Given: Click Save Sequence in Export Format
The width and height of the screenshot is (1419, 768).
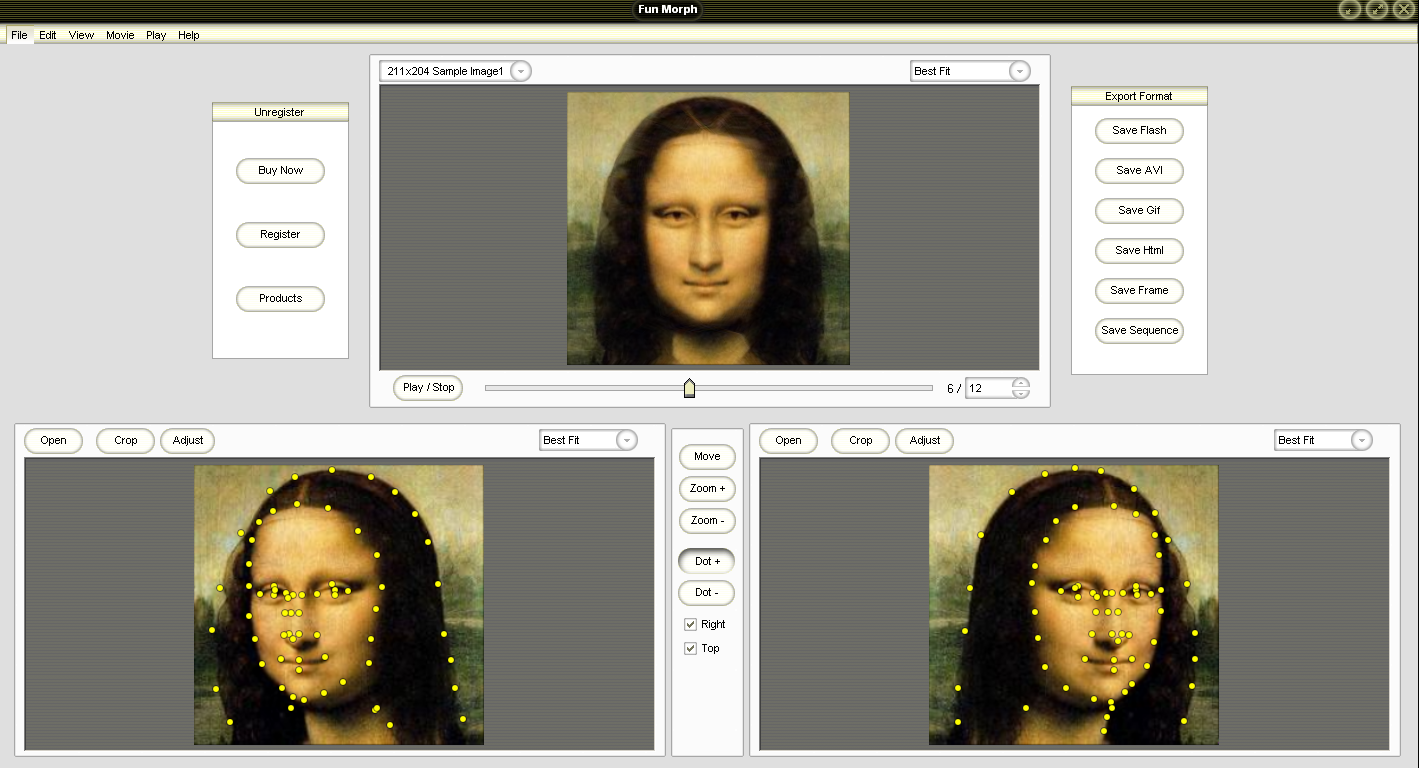Looking at the screenshot, I should click(x=1139, y=331).
